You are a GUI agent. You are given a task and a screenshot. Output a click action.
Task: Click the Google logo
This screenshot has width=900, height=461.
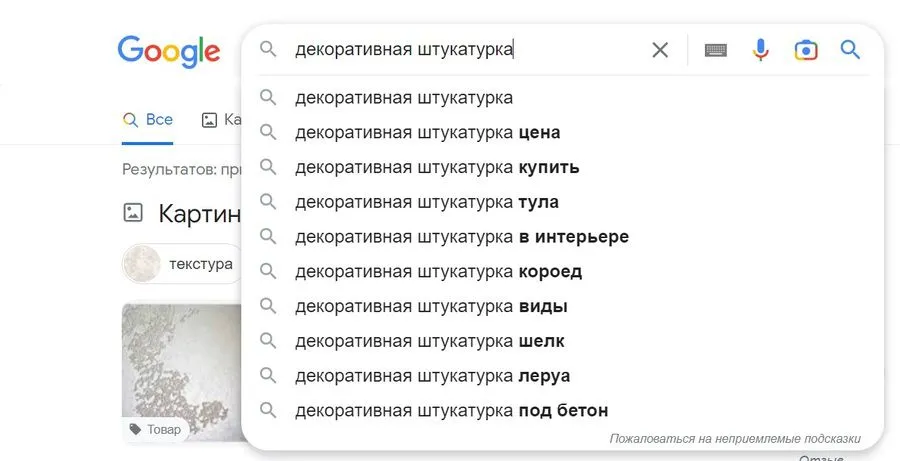(x=168, y=51)
